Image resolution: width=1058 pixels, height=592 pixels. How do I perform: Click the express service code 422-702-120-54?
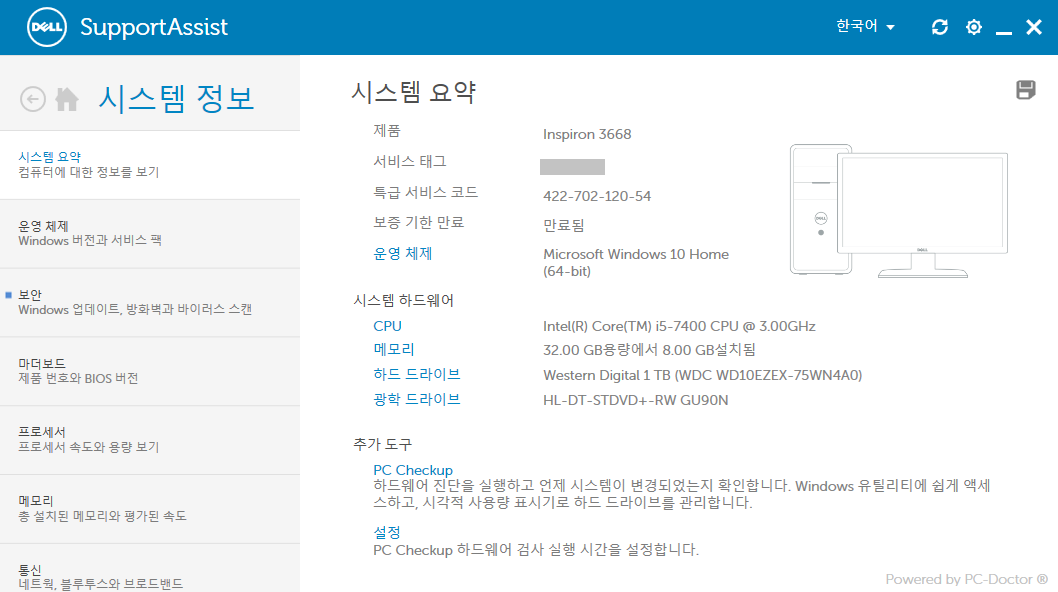click(x=597, y=196)
